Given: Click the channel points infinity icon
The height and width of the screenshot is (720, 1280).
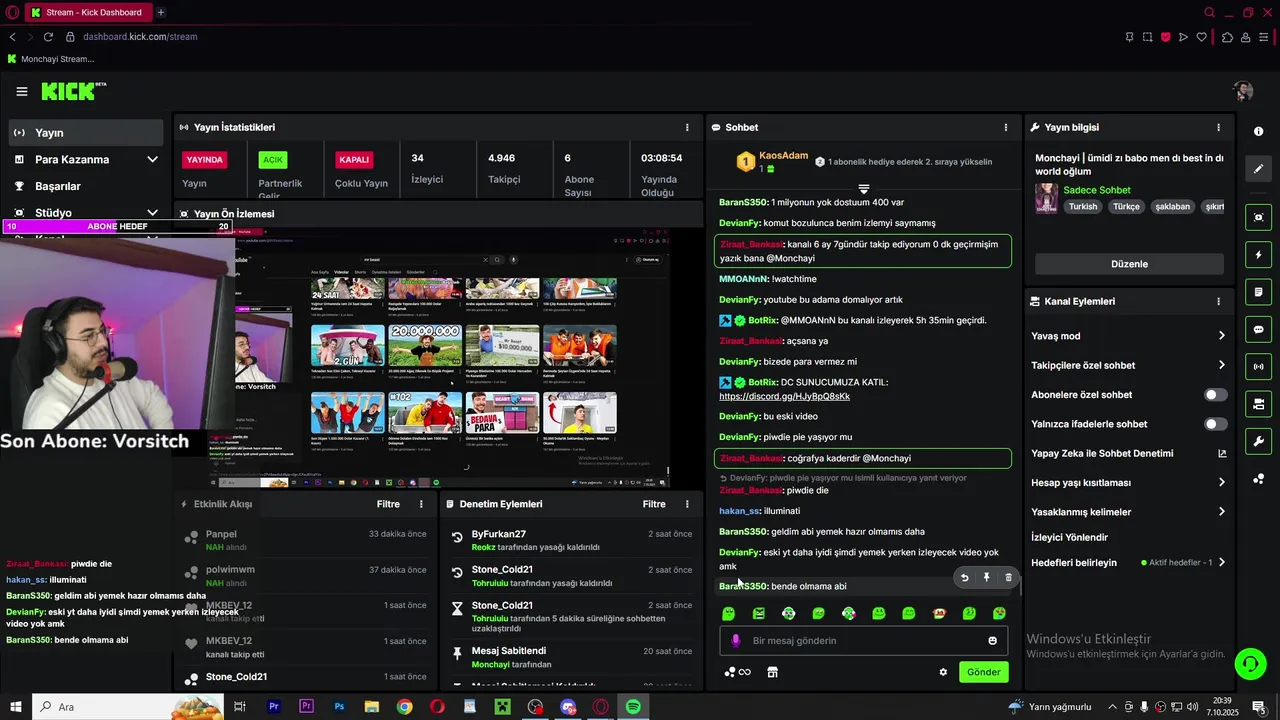Looking at the screenshot, I should tap(738, 672).
